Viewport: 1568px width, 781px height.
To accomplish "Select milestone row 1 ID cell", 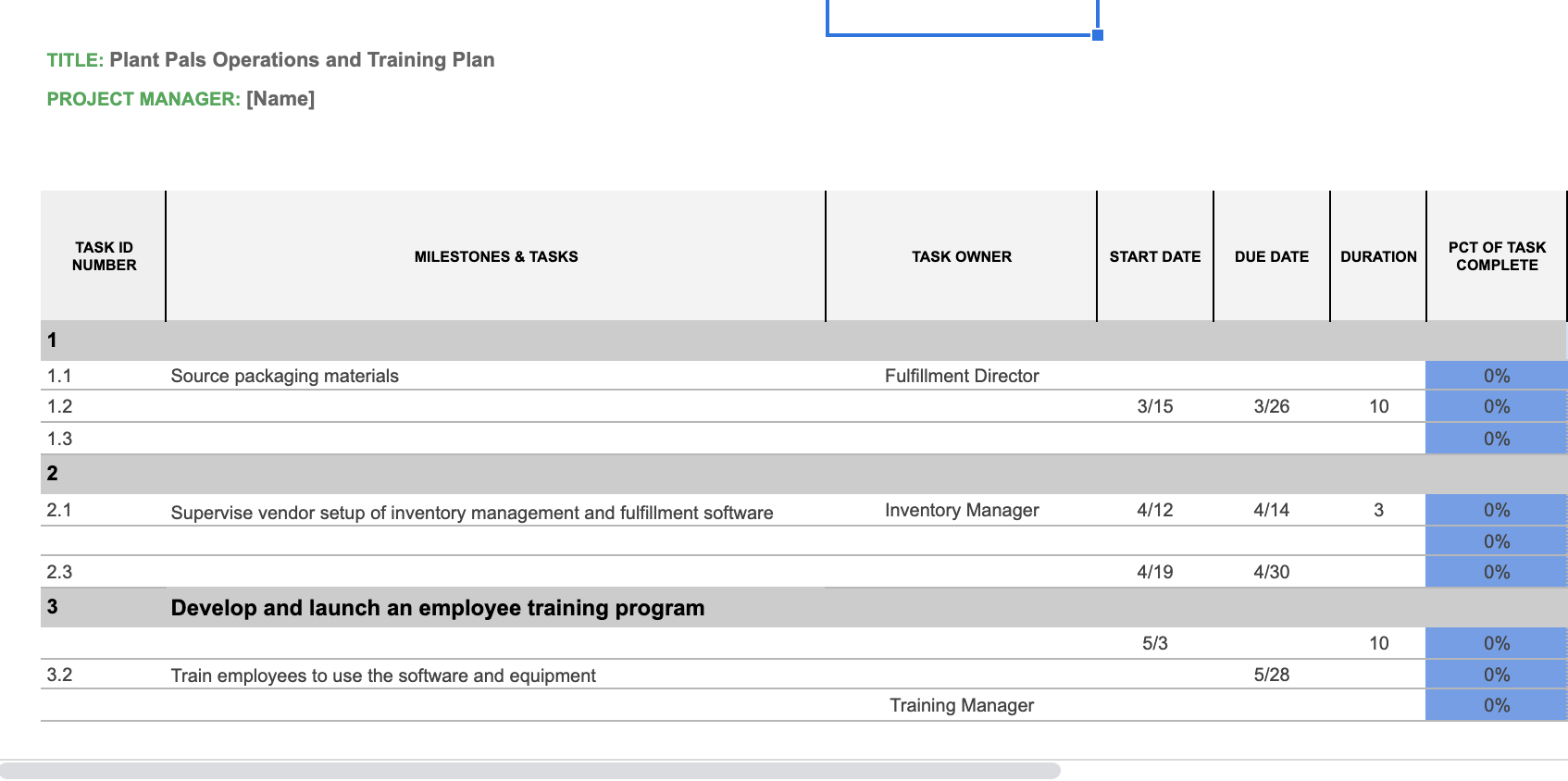I will tap(104, 341).
